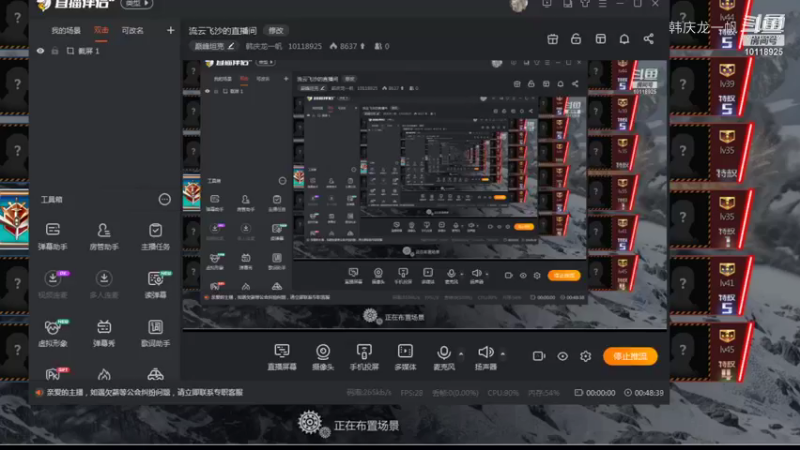Add a new scene with plus
Image resolution: width=800 pixels, height=450 pixels.
coord(170,31)
